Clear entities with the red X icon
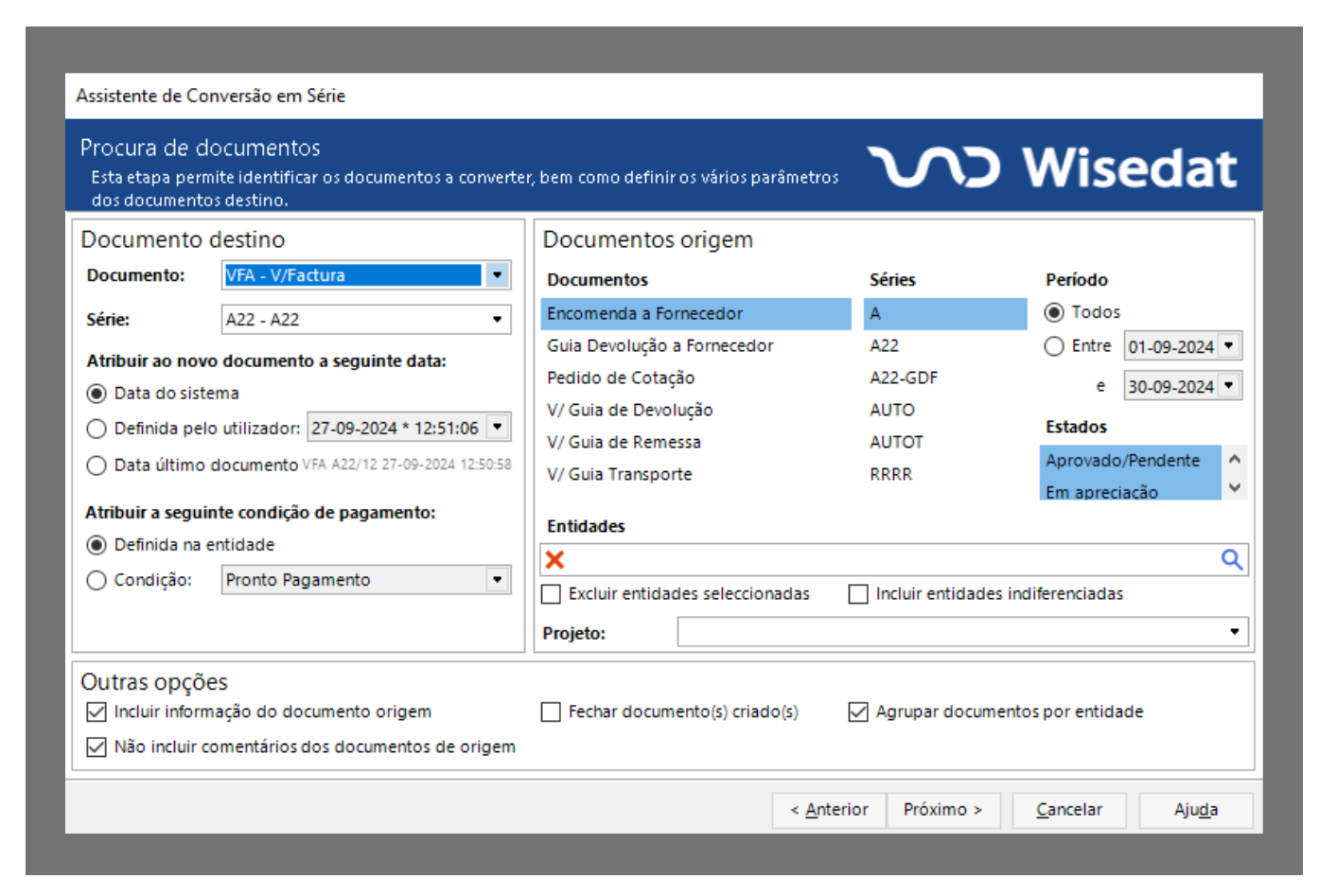The width and height of the screenshot is (1319, 896). [x=555, y=560]
